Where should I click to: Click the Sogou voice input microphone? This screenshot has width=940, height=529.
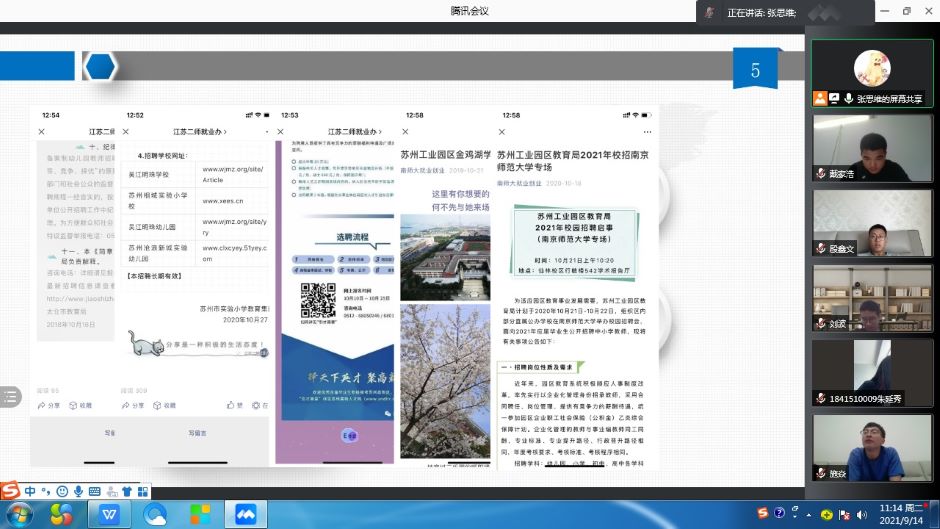(x=78, y=491)
